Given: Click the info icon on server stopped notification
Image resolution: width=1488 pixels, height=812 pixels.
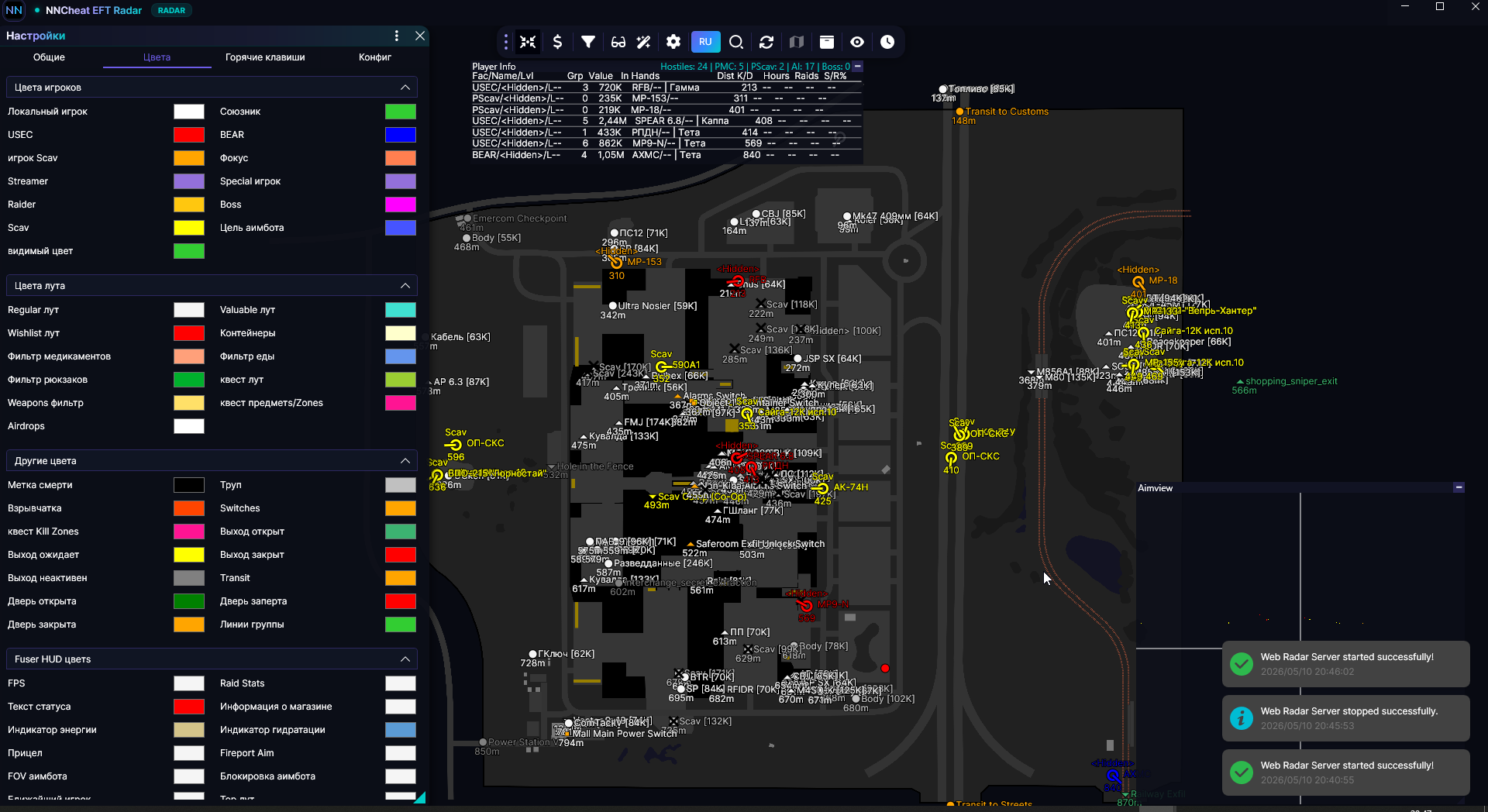Looking at the screenshot, I should click(x=1242, y=718).
